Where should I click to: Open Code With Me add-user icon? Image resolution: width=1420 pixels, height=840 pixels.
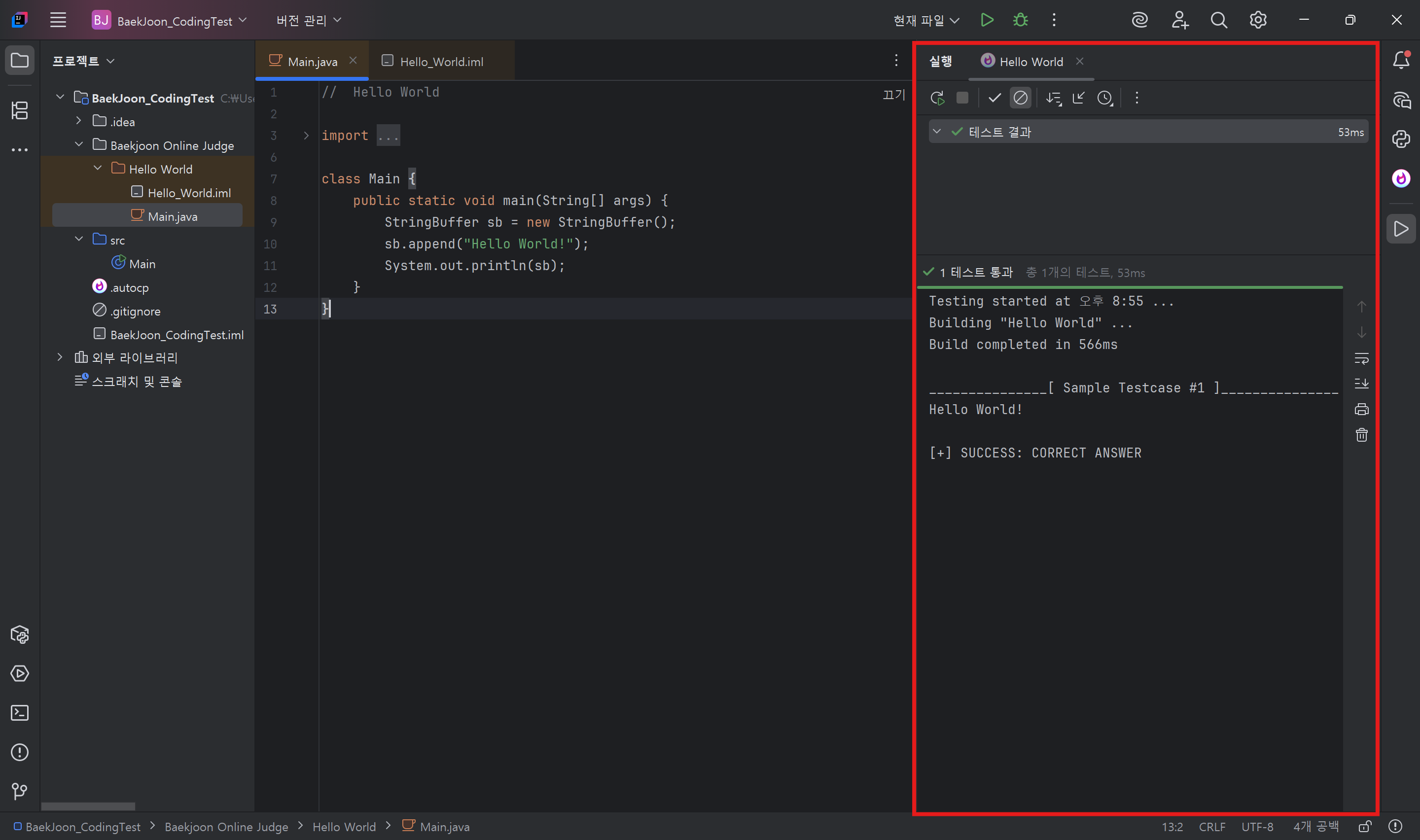(1179, 20)
